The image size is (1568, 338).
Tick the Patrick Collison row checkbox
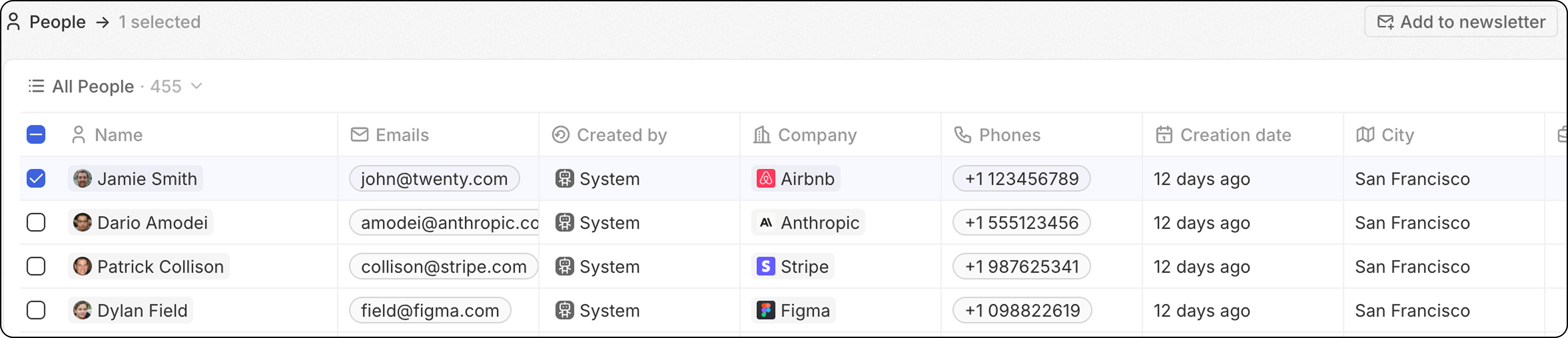point(36,267)
